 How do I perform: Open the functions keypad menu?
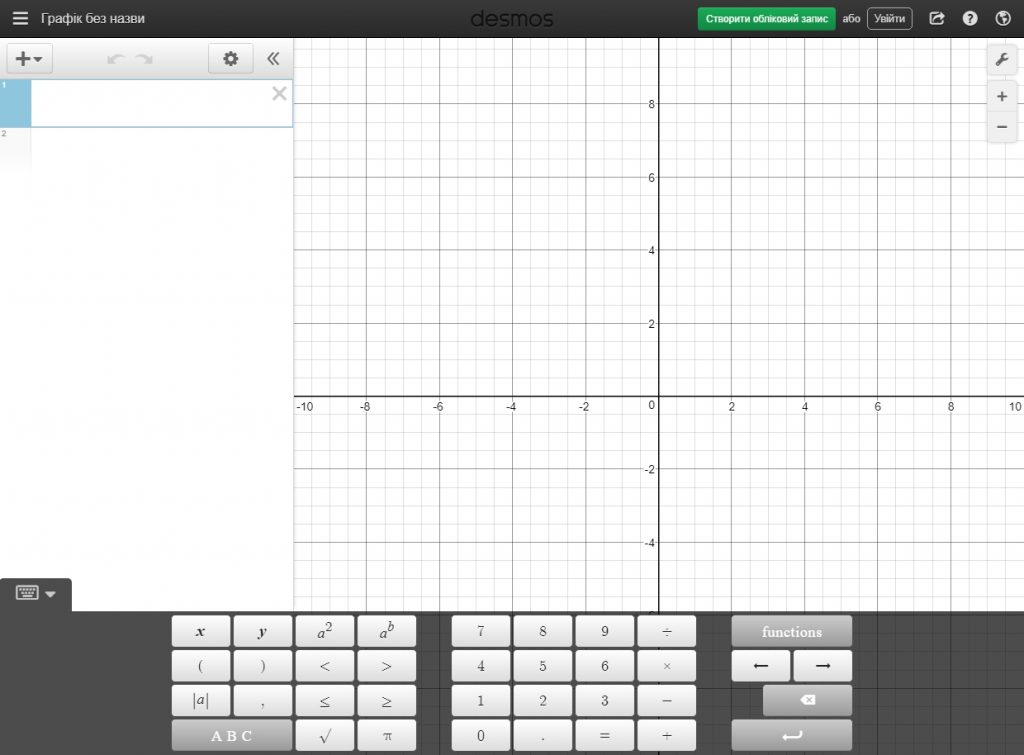pyautogui.click(x=791, y=632)
